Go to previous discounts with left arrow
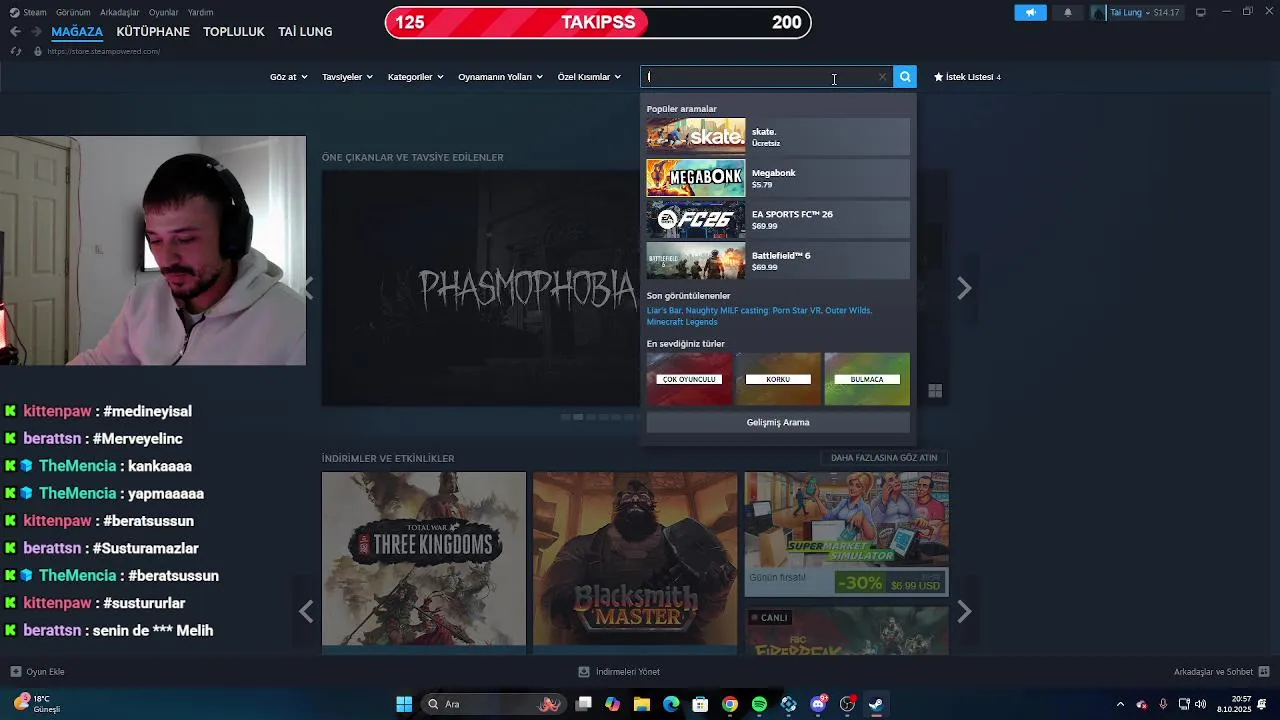The image size is (1280, 720). click(307, 611)
